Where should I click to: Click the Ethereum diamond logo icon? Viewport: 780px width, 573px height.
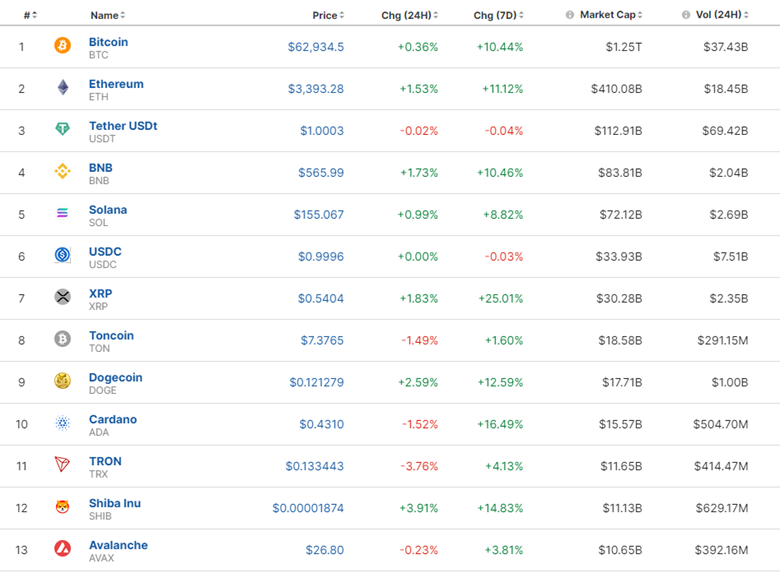click(63, 87)
